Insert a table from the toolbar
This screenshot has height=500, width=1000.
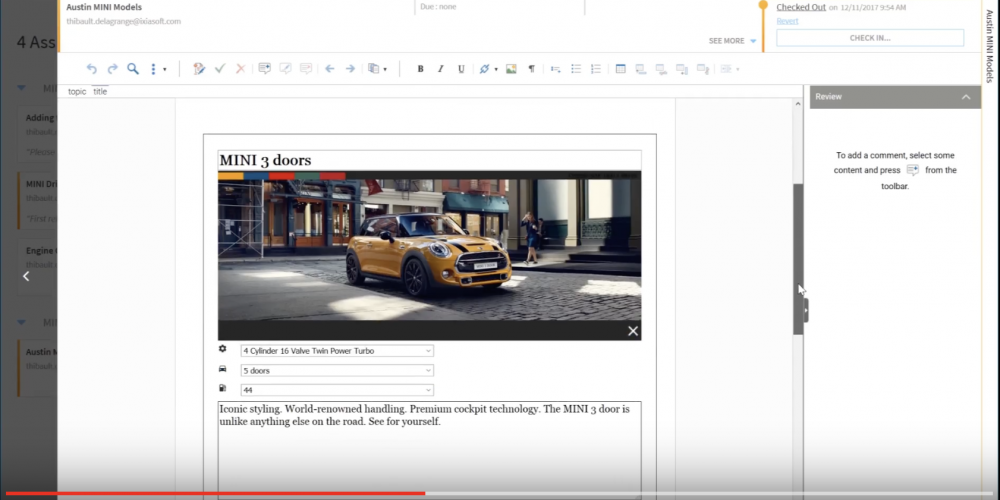point(621,69)
